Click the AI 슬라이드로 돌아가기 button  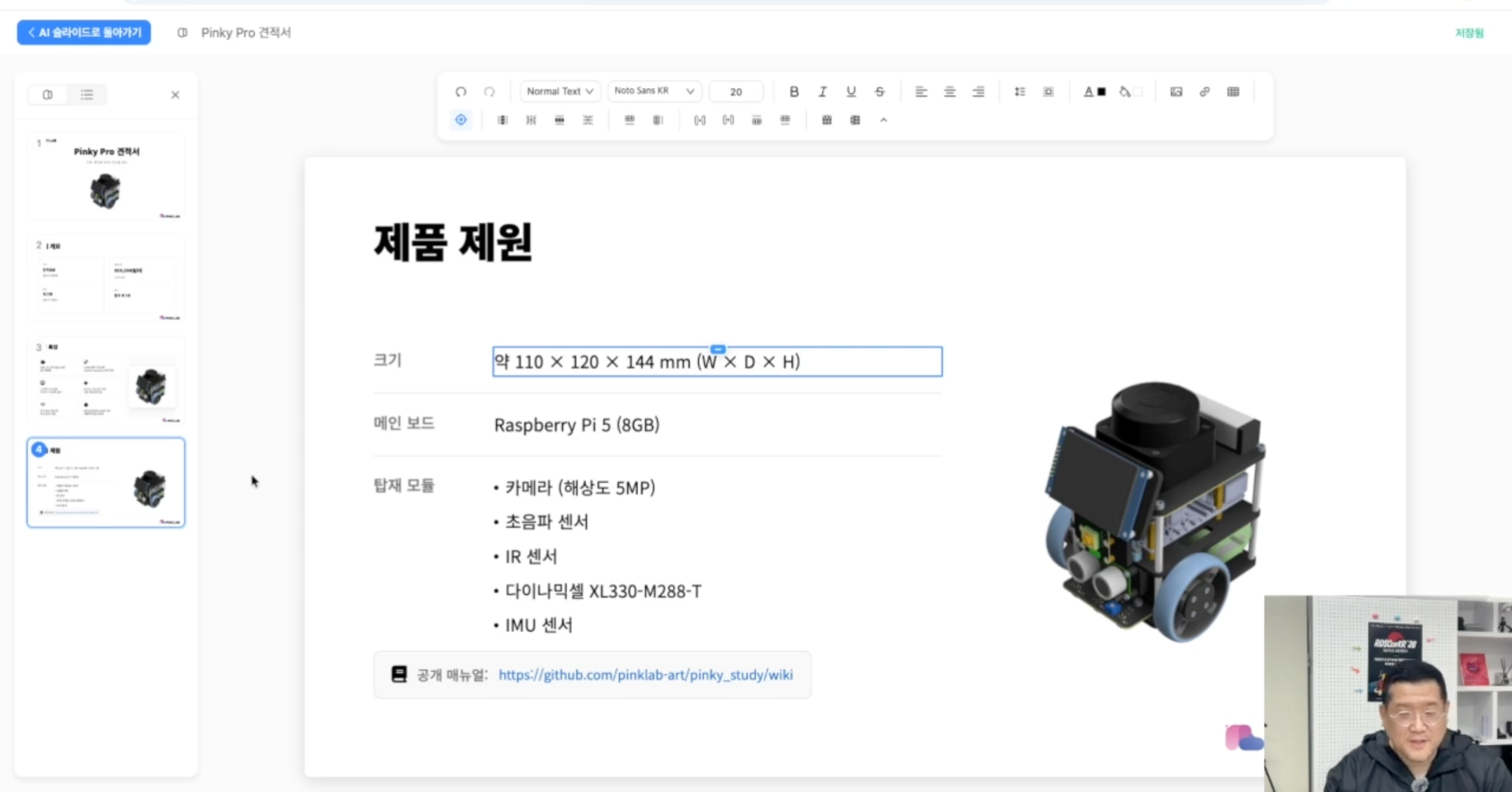(x=84, y=32)
